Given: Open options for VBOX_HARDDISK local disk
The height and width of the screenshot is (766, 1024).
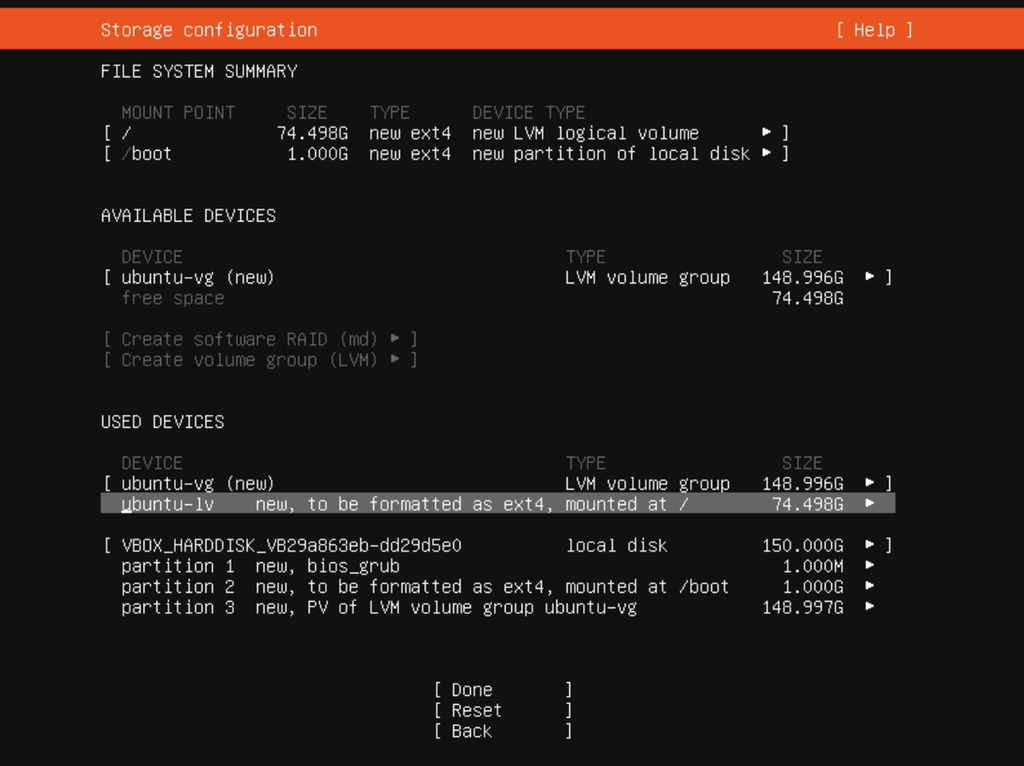Looking at the screenshot, I should coord(872,545).
